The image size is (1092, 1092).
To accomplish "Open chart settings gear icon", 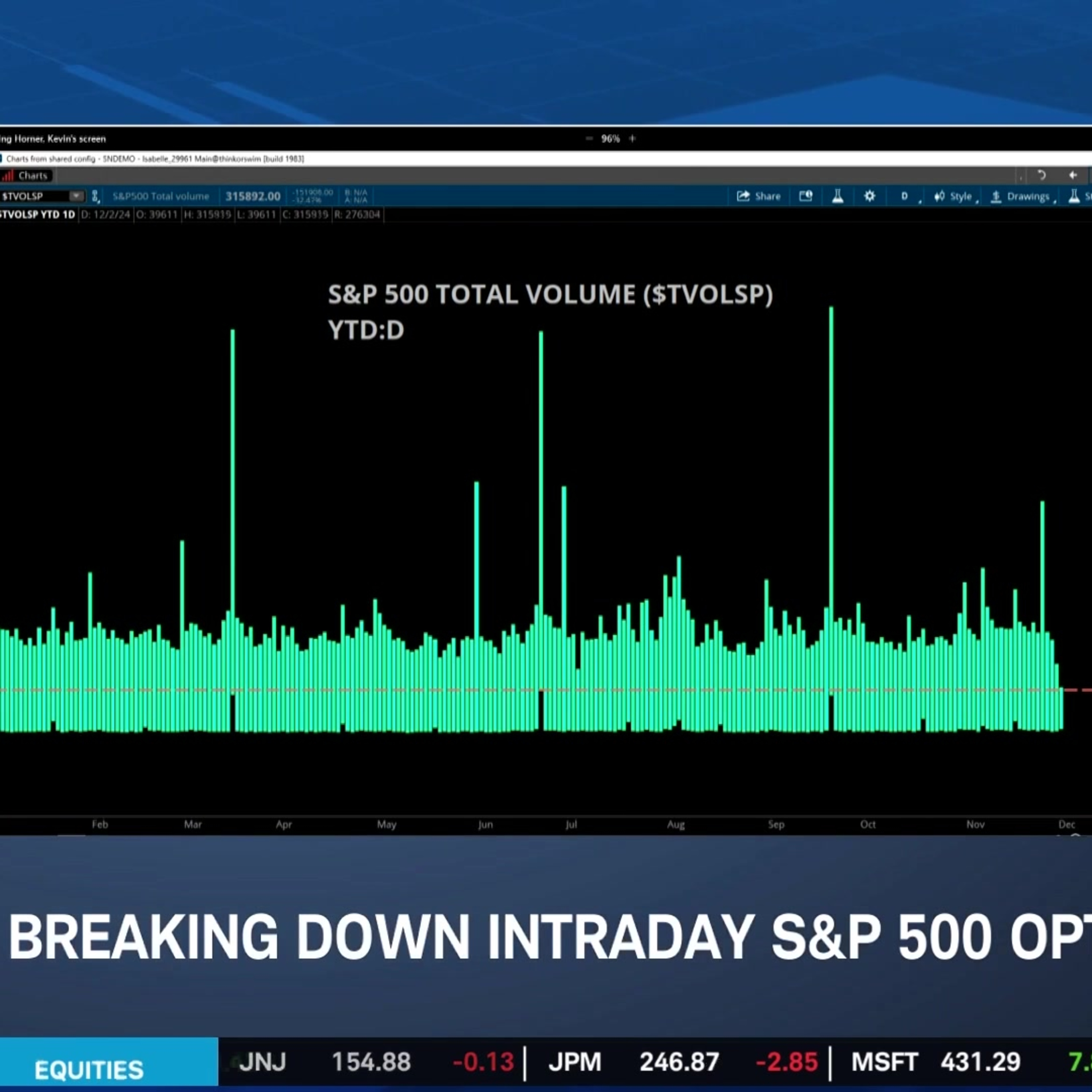I will pyautogui.click(x=869, y=196).
